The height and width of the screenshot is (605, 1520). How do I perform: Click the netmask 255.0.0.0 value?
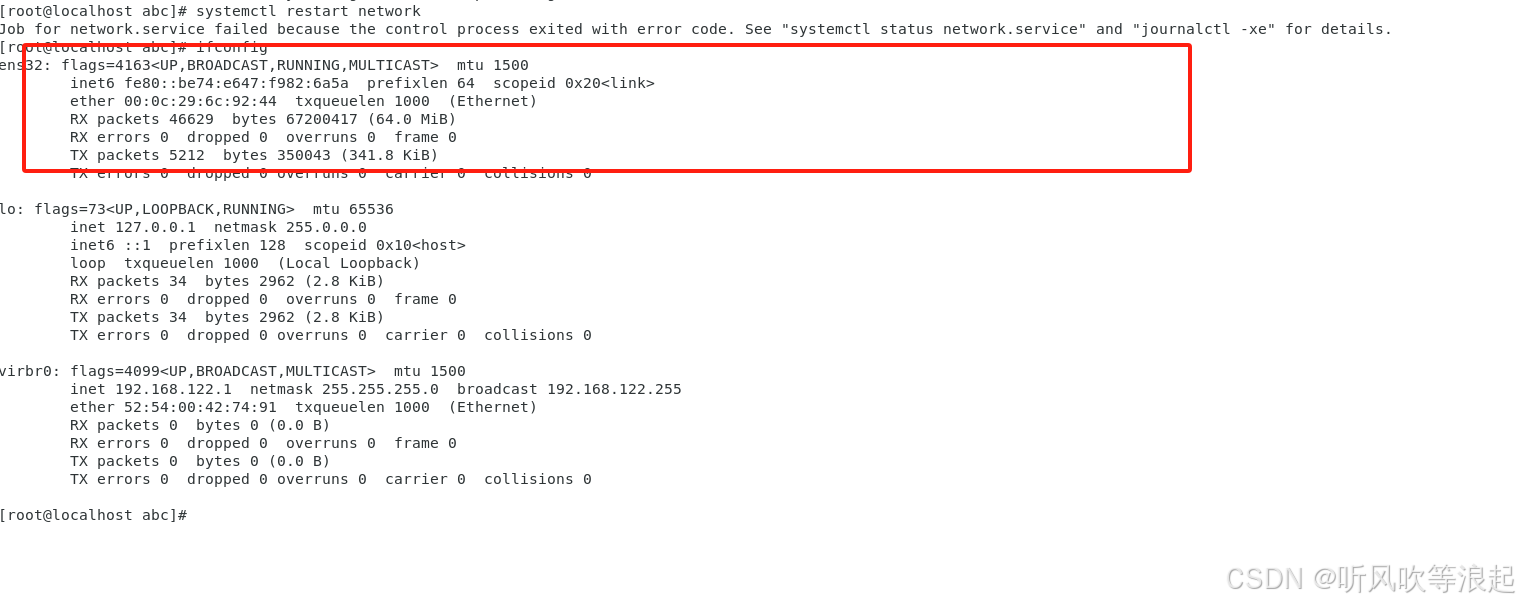click(326, 227)
